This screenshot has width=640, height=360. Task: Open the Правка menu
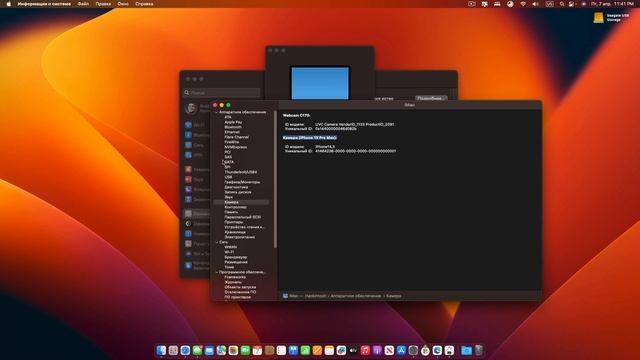click(x=103, y=4)
